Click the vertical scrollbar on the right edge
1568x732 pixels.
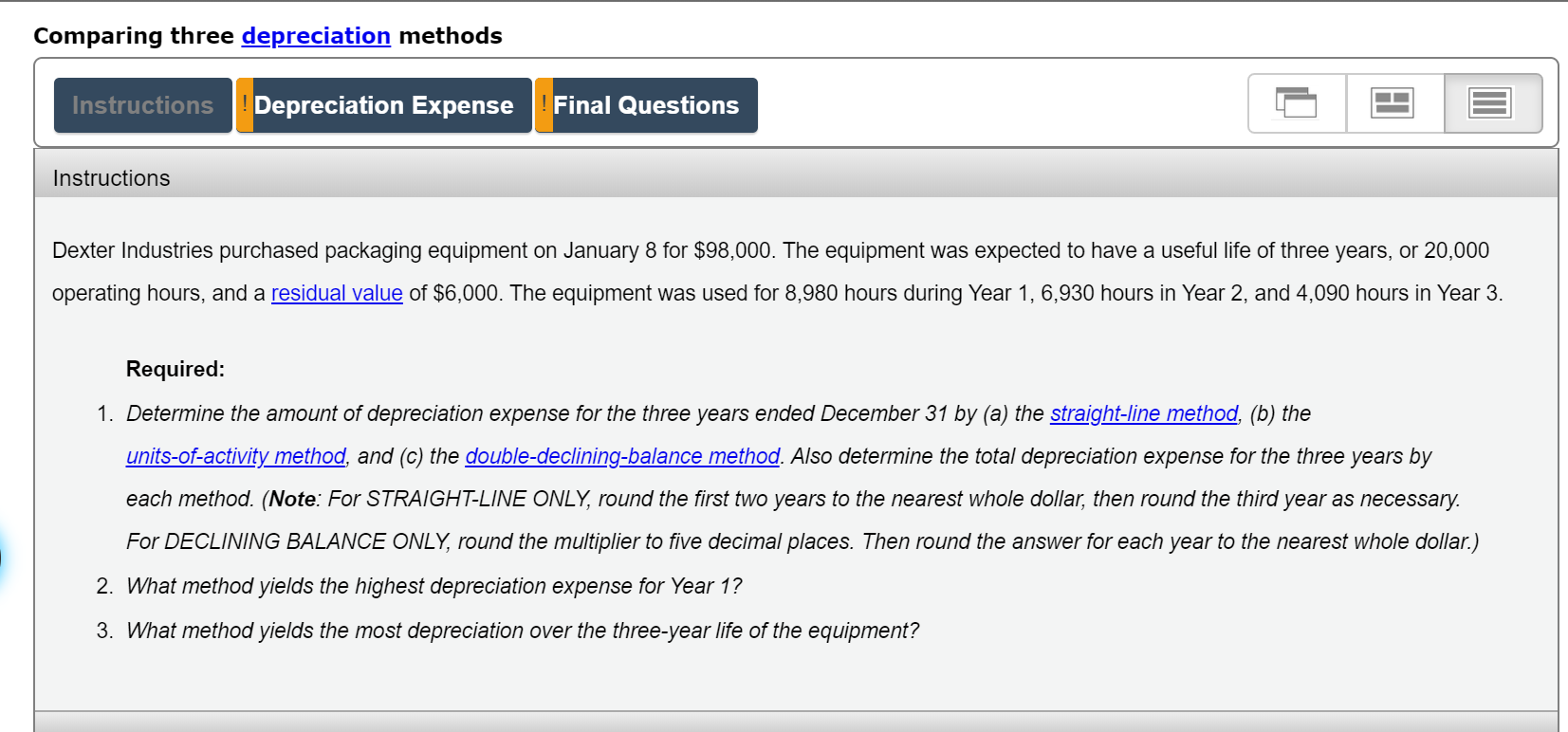1560,379
